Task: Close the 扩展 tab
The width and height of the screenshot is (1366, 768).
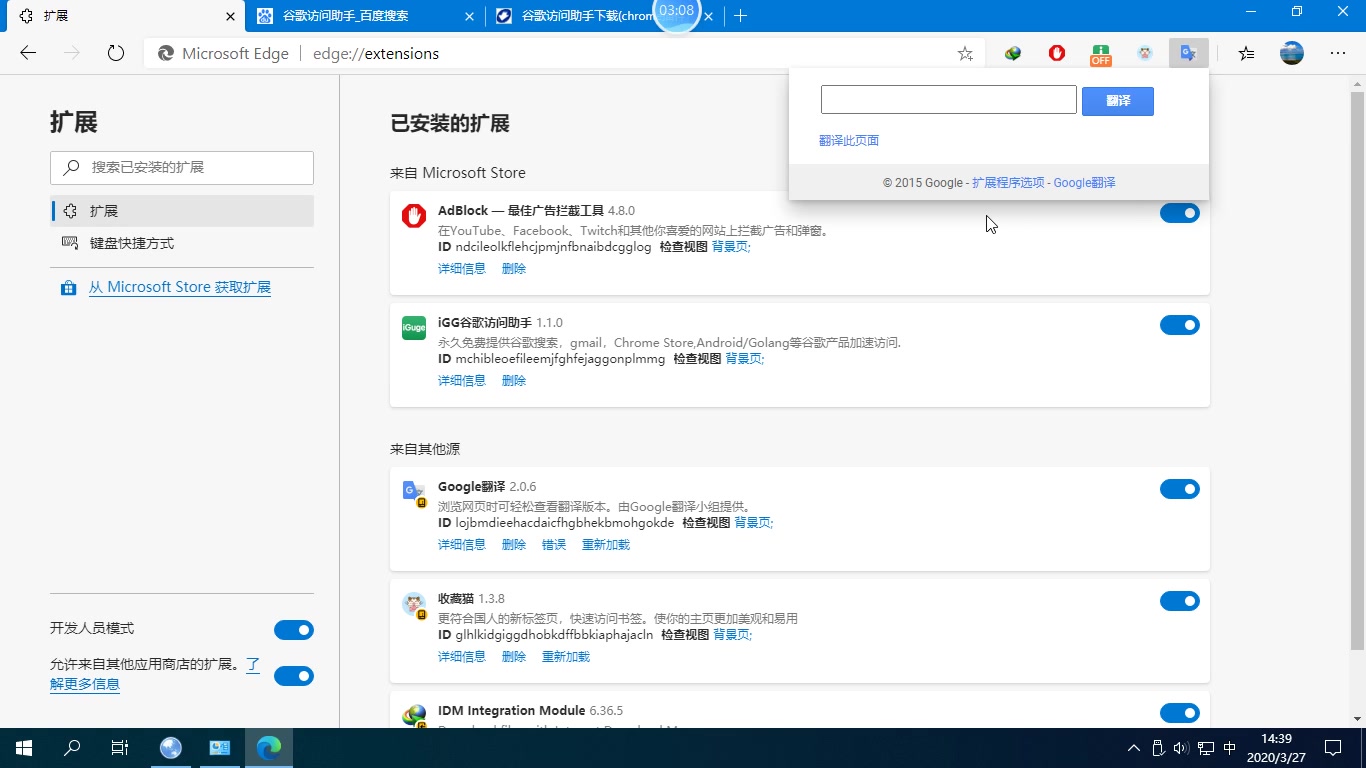Action: [x=231, y=16]
